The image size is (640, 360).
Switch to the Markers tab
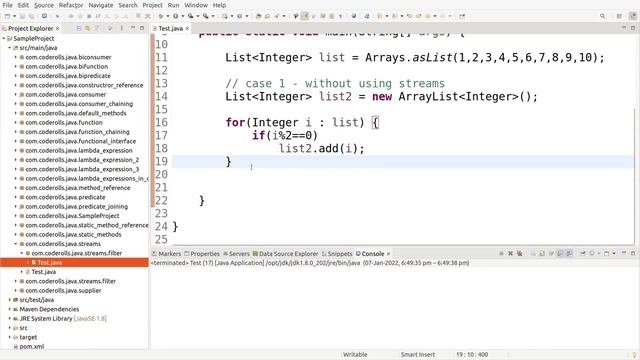click(x=167, y=253)
